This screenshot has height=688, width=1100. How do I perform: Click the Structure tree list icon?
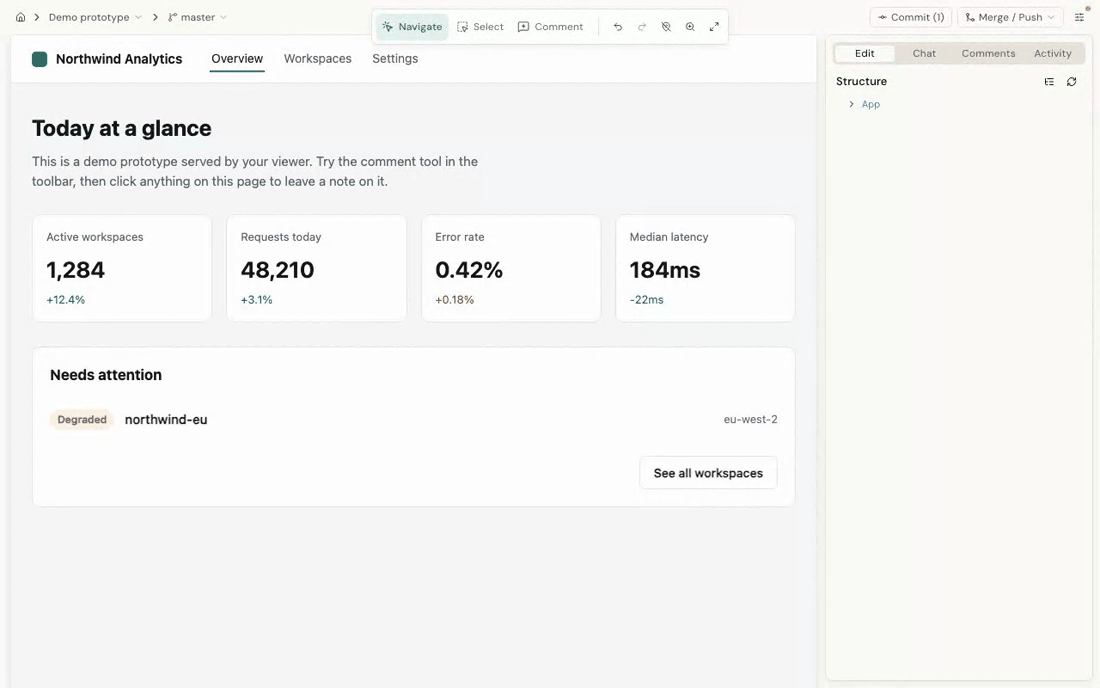[1049, 81]
